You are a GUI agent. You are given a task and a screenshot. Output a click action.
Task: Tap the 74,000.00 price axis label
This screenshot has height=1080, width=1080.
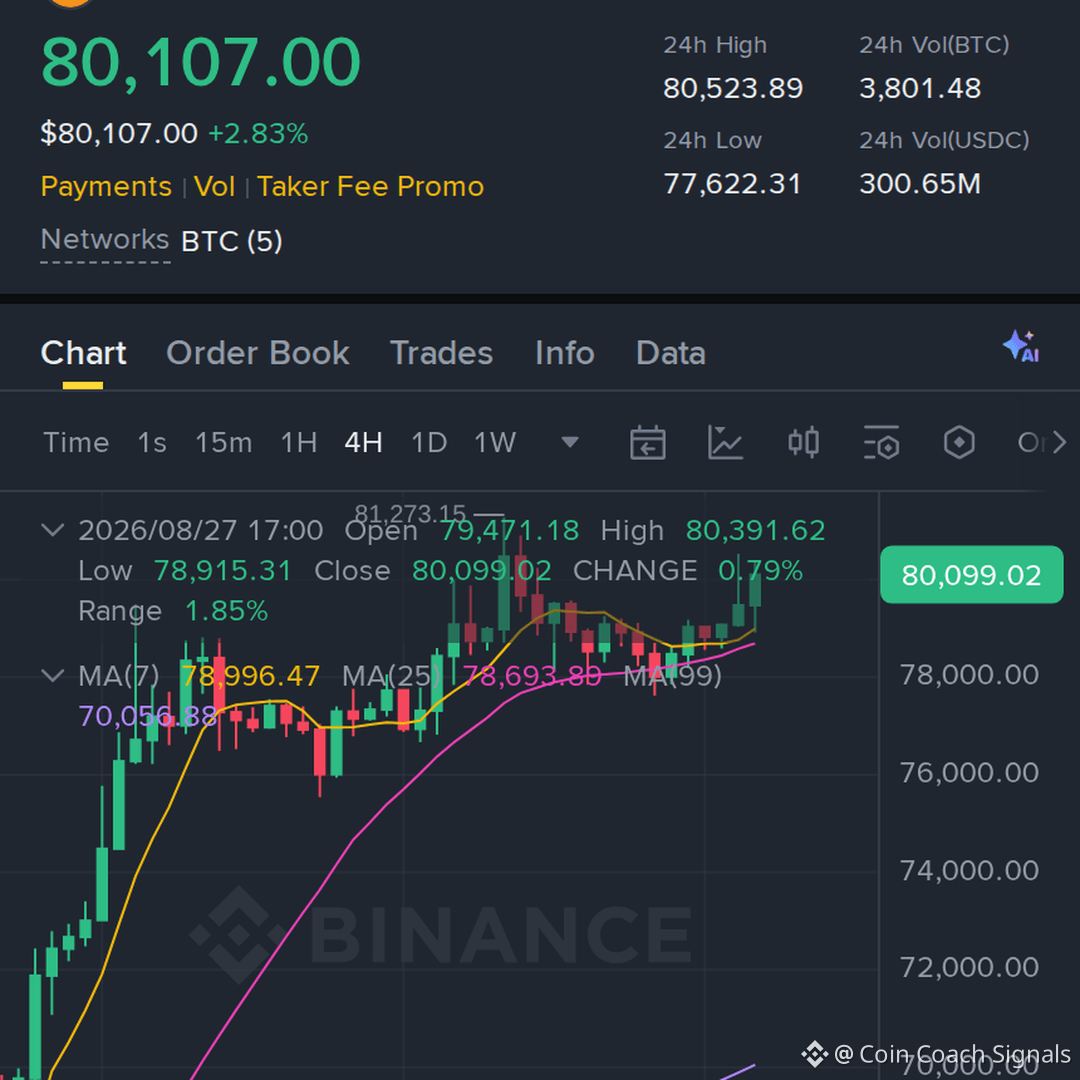(x=969, y=870)
